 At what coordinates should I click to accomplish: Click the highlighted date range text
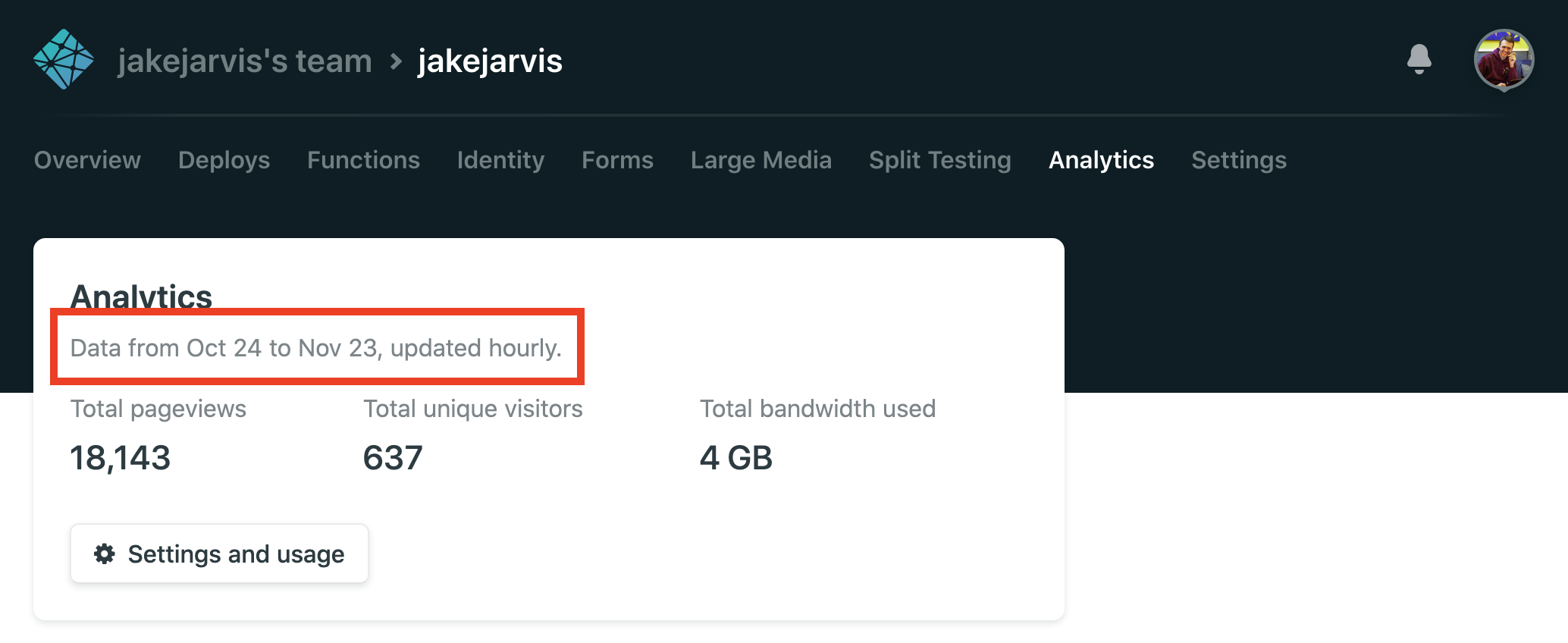click(315, 348)
